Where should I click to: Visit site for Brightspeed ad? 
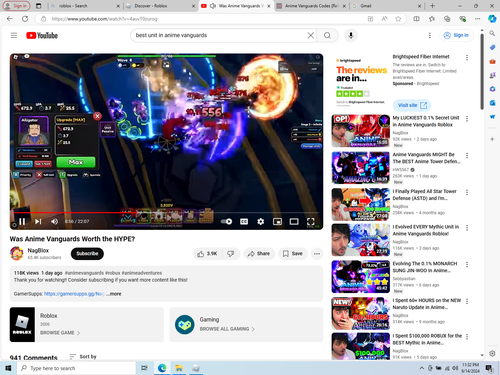click(x=412, y=105)
